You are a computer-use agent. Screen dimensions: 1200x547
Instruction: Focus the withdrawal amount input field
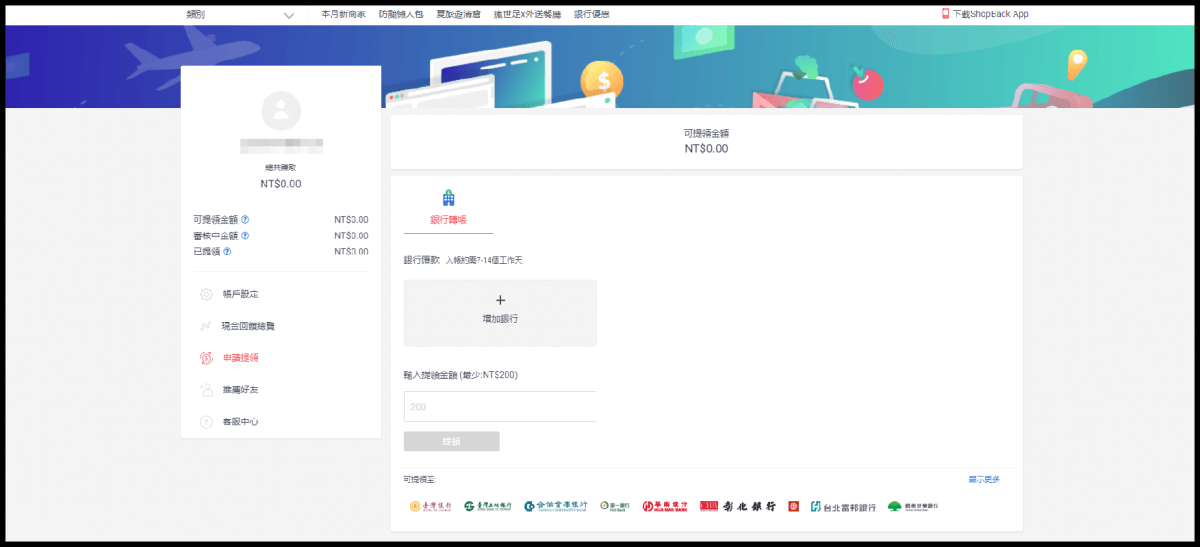(x=500, y=406)
